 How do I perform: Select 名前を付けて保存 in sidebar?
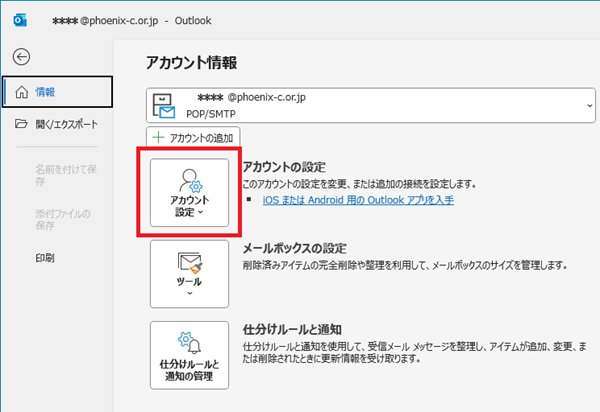tap(64, 174)
